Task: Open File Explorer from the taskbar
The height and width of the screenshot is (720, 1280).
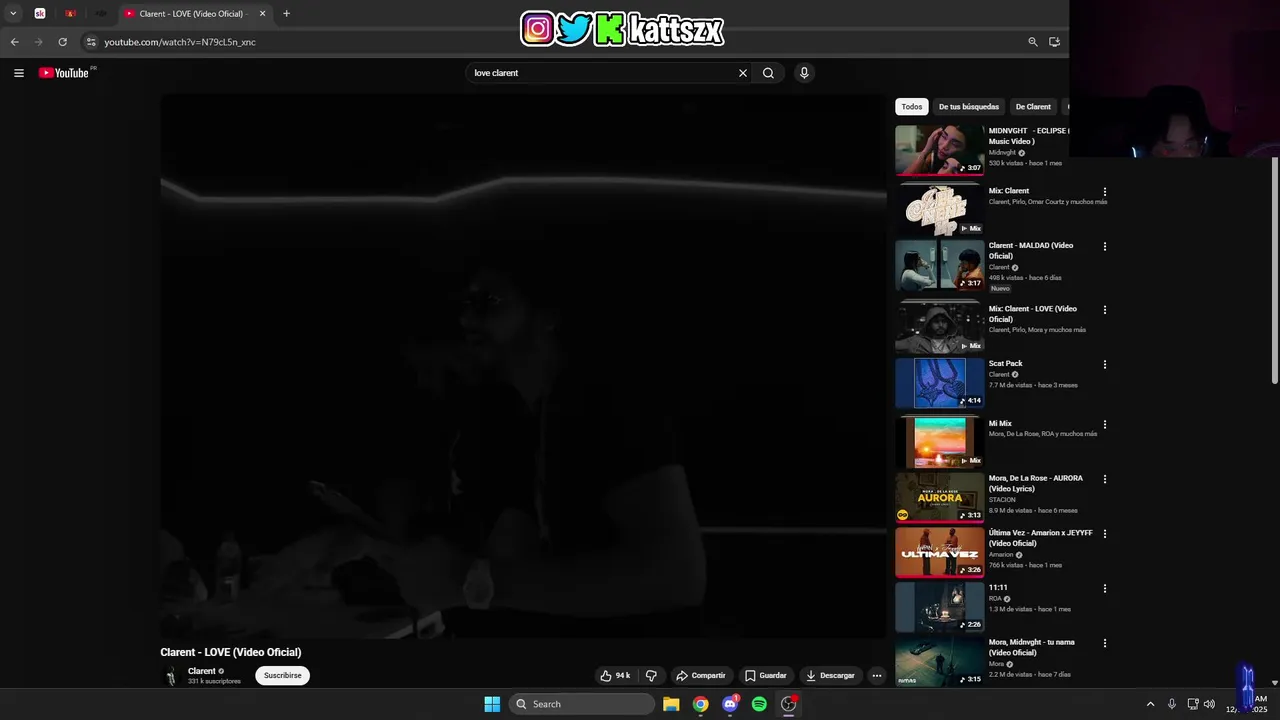Action: pos(671,704)
